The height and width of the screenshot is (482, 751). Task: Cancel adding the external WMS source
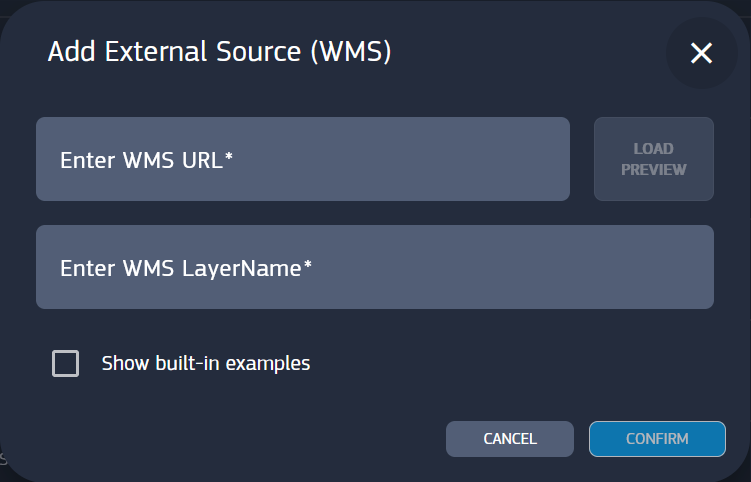coord(510,439)
